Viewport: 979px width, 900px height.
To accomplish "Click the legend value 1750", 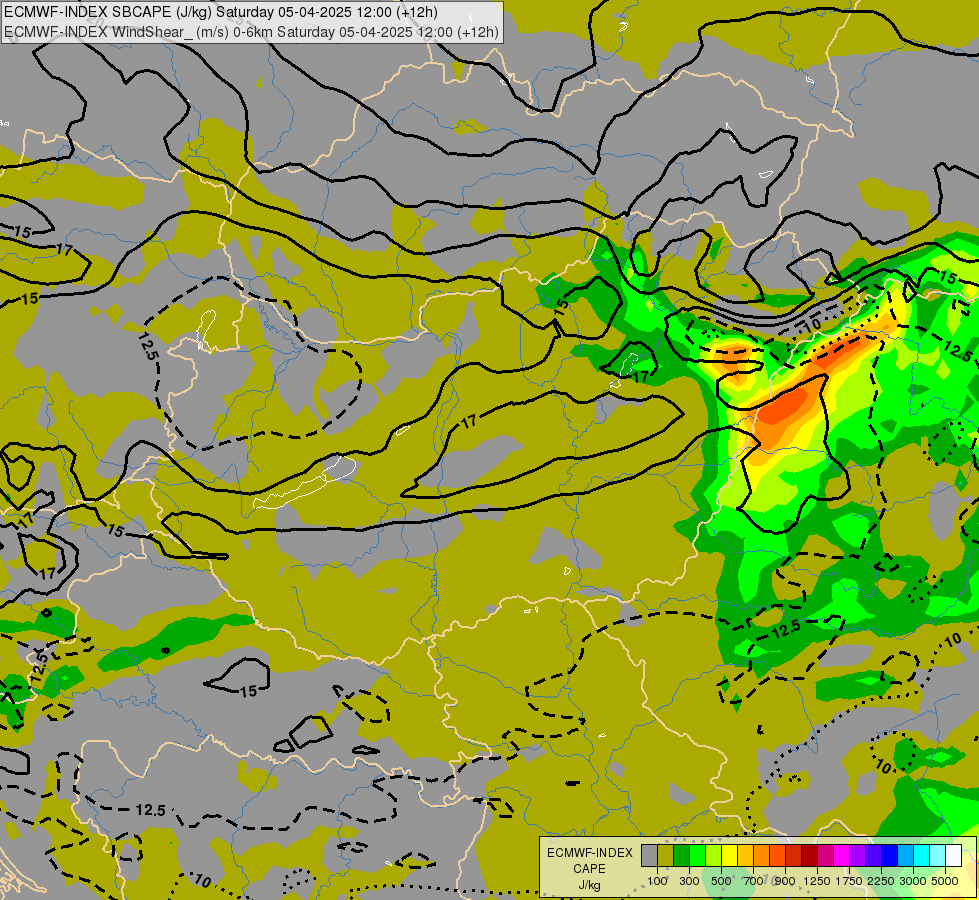I will (849, 881).
